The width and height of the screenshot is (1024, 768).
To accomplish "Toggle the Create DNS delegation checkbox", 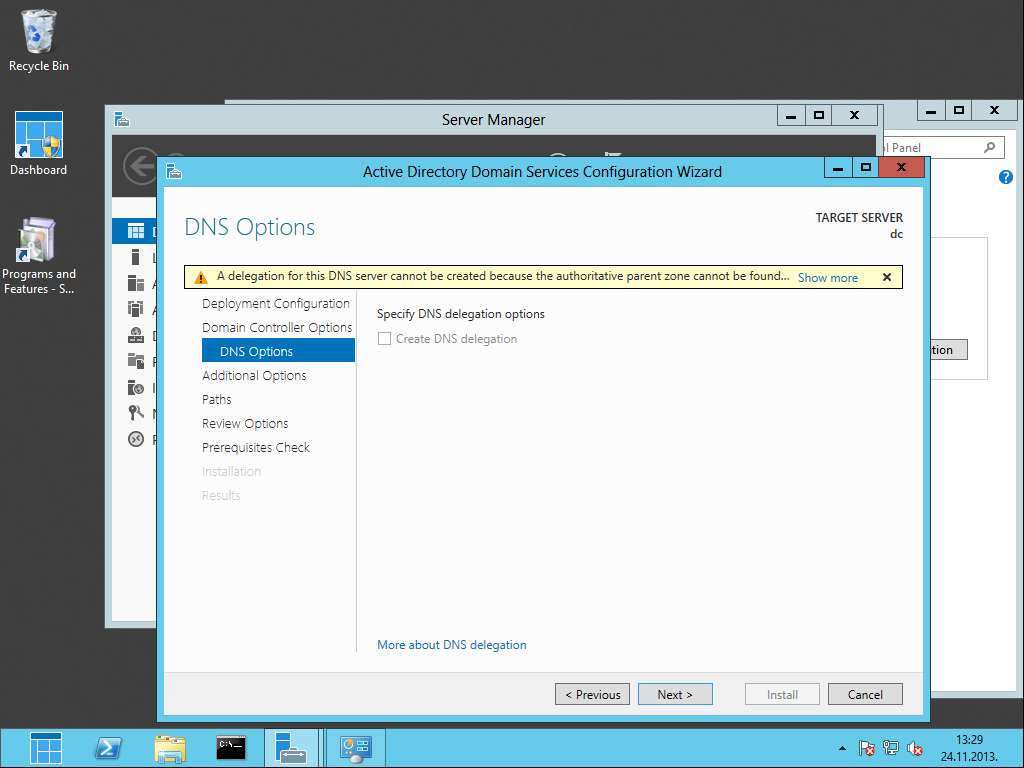I will tap(385, 339).
